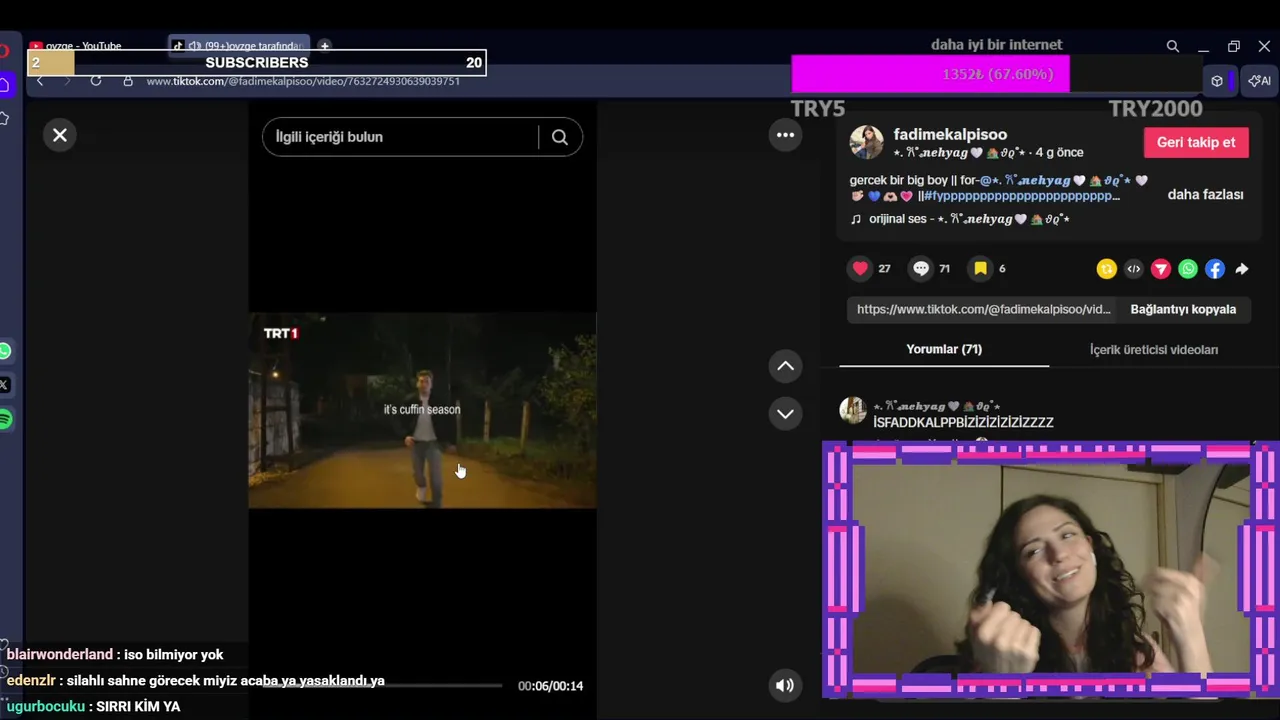1280x720 pixels.
Task: Open X (Twitter) in the browser sidebar
Action: (5, 385)
